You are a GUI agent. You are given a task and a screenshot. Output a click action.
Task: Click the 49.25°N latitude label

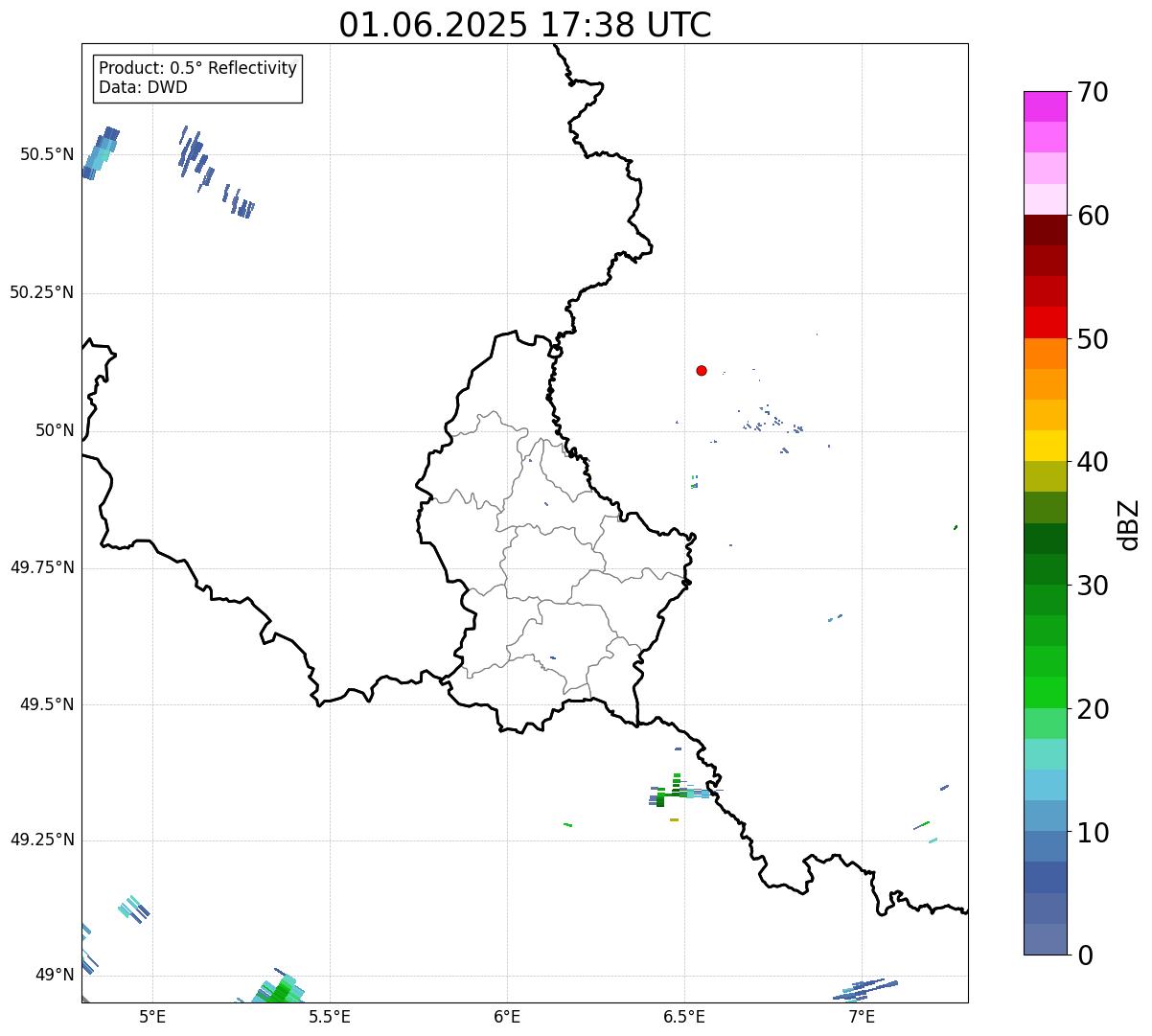pyautogui.click(x=42, y=840)
